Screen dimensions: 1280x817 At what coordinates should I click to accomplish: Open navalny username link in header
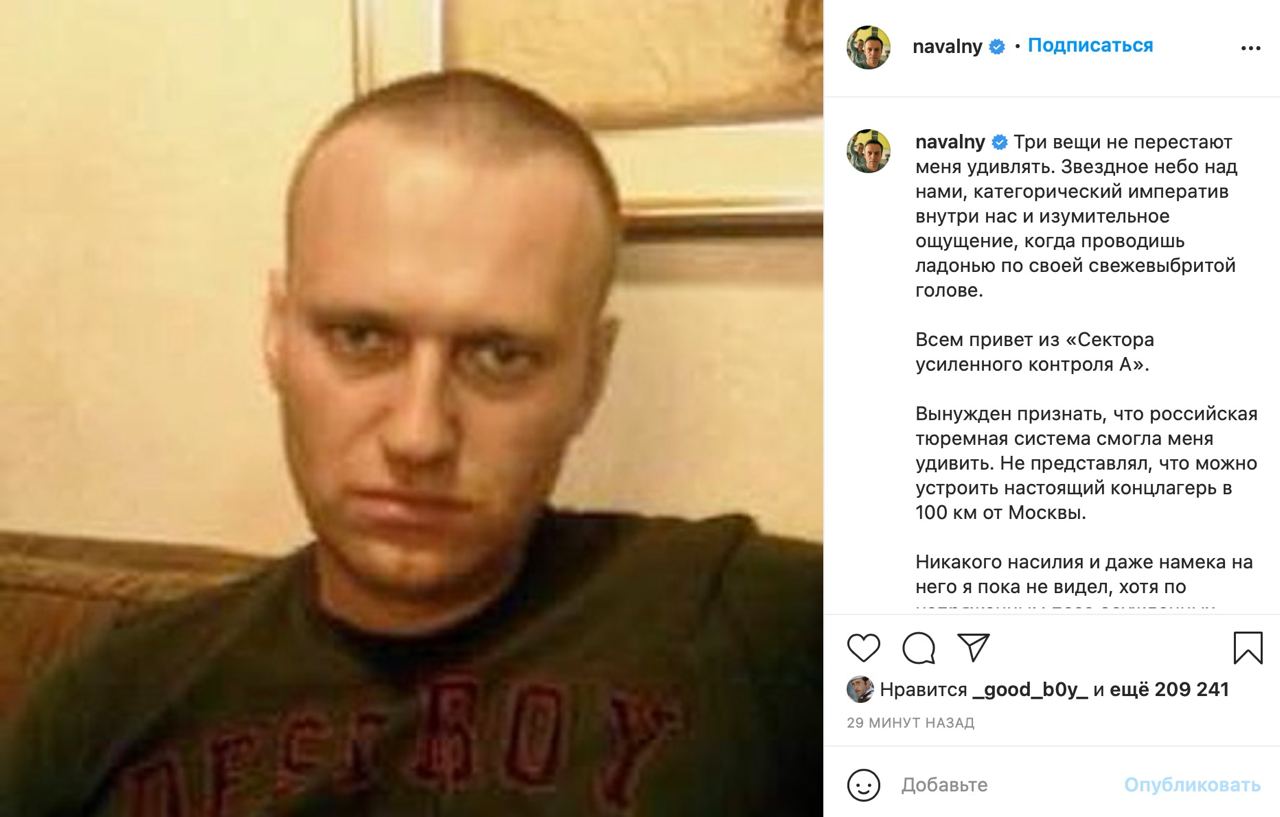point(948,46)
